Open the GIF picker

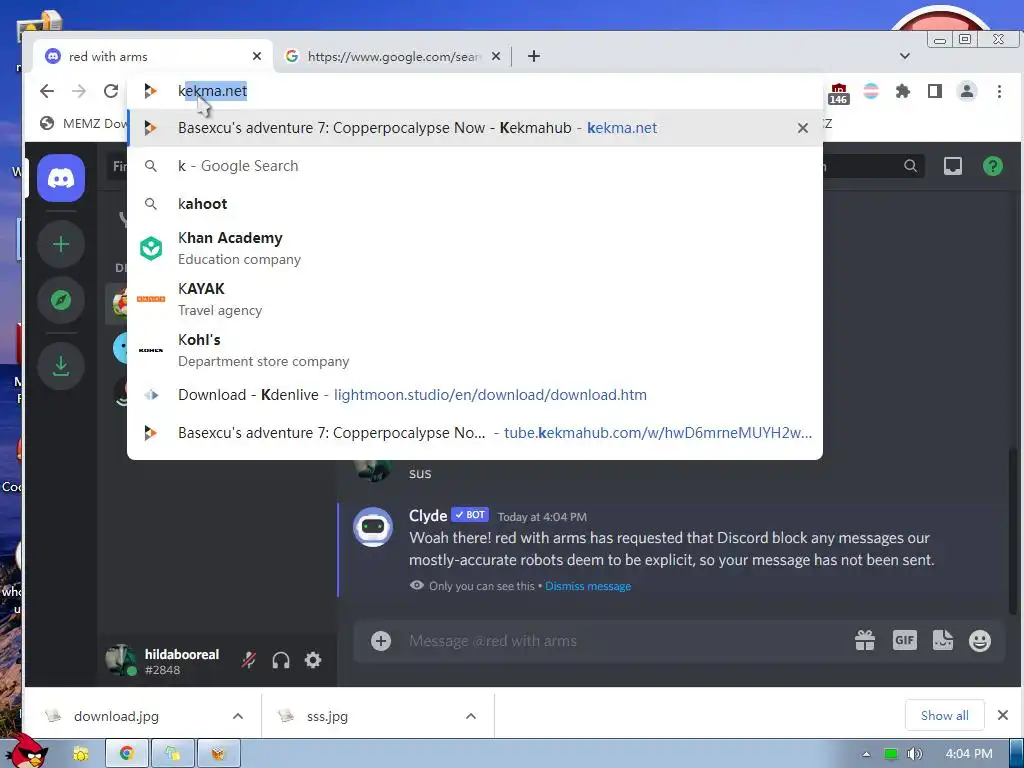pyautogui.click(x=904, y=641)
